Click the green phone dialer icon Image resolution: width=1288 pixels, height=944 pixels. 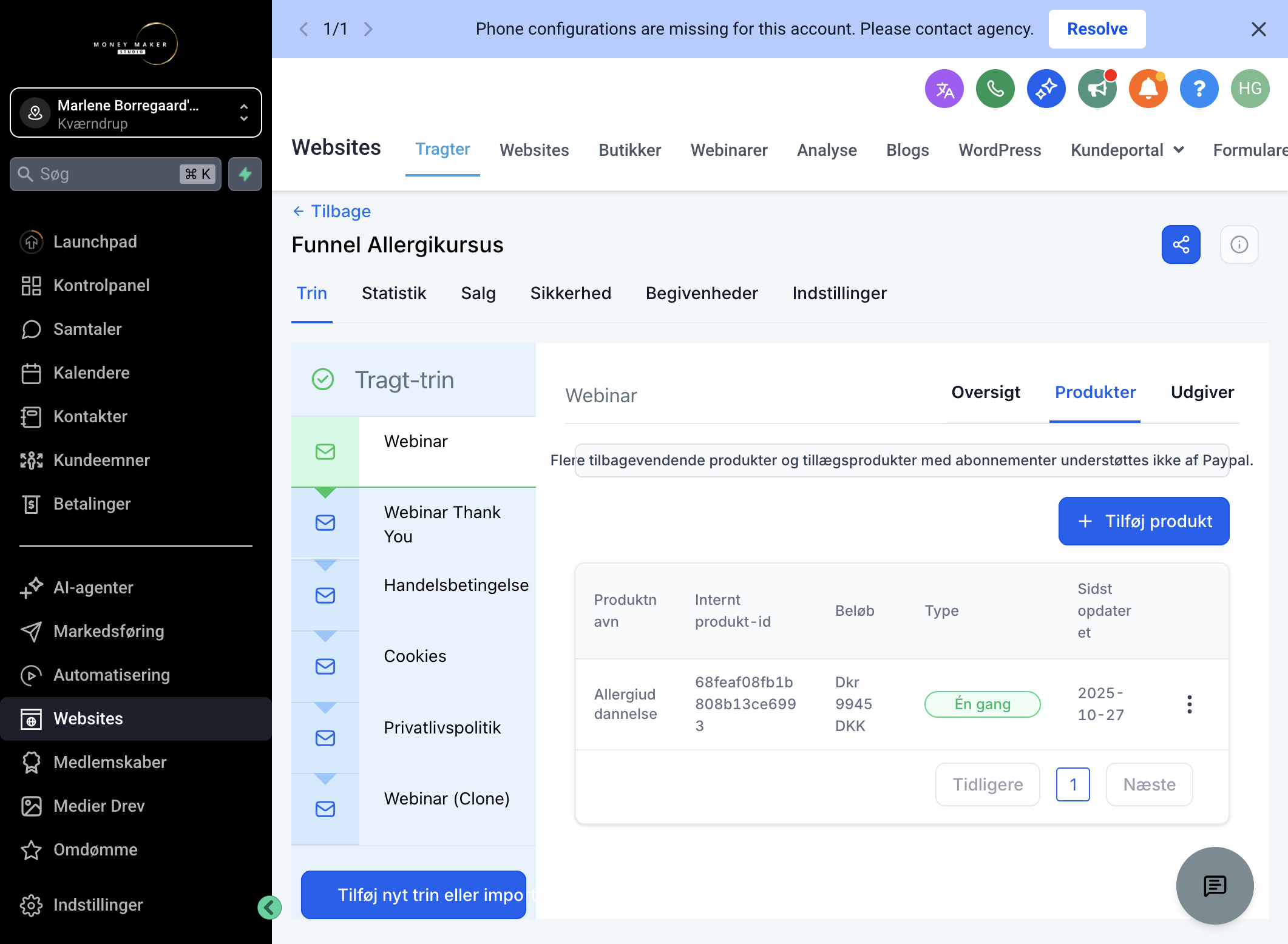tap(995, 89)
